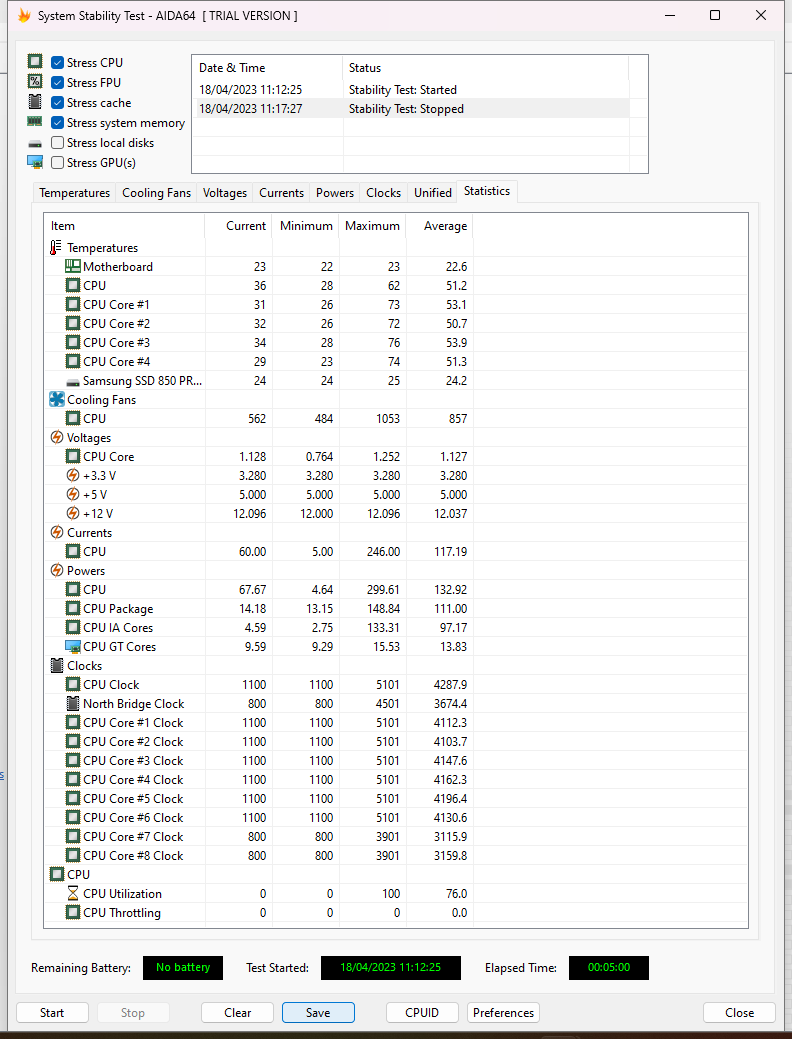Click the chip icon beside CPU Throttling
Image resolution: width=792 pixels, height=1039 pixels.
(73, 912)
